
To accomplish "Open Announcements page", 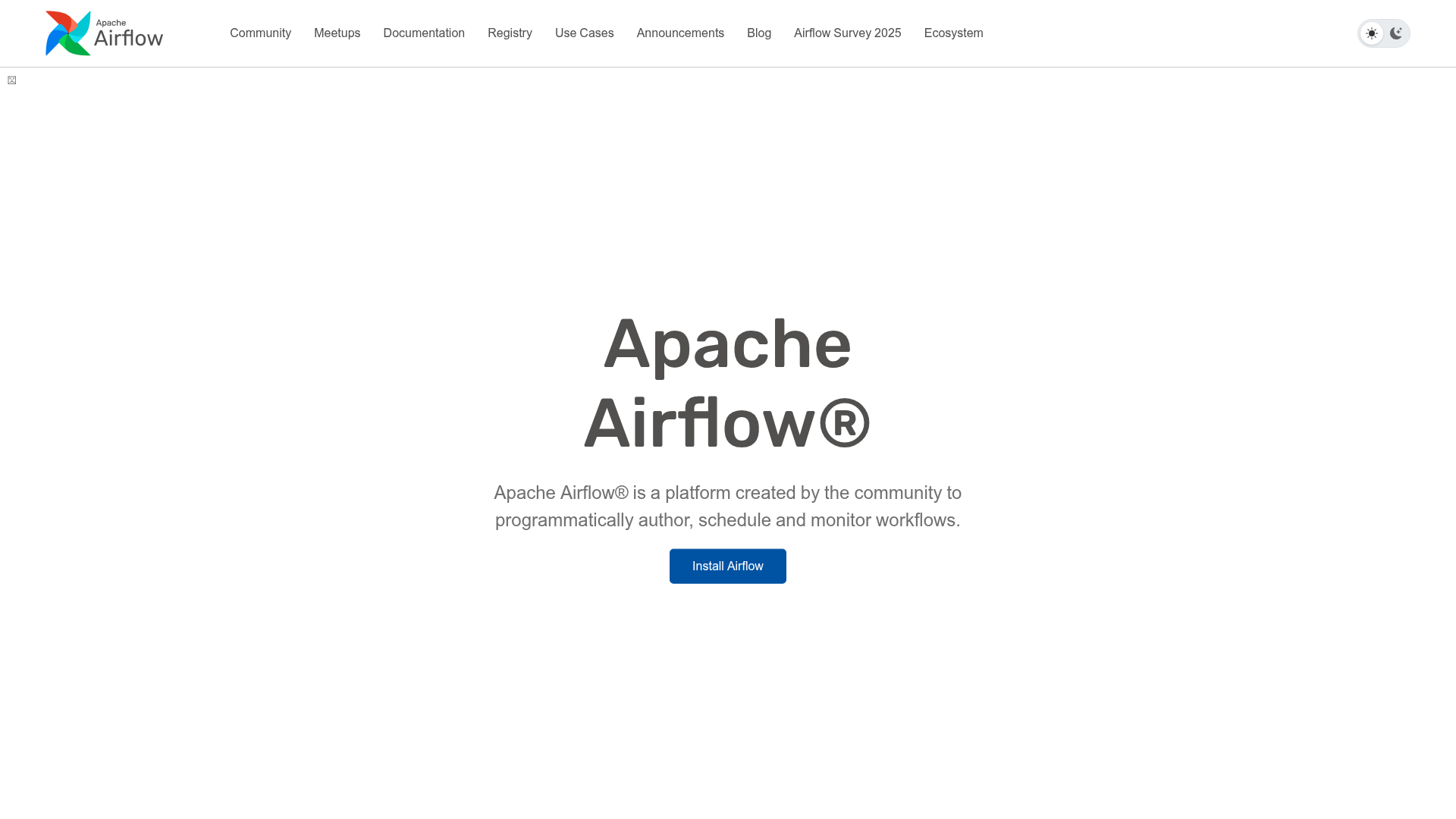I will point(680,33).
